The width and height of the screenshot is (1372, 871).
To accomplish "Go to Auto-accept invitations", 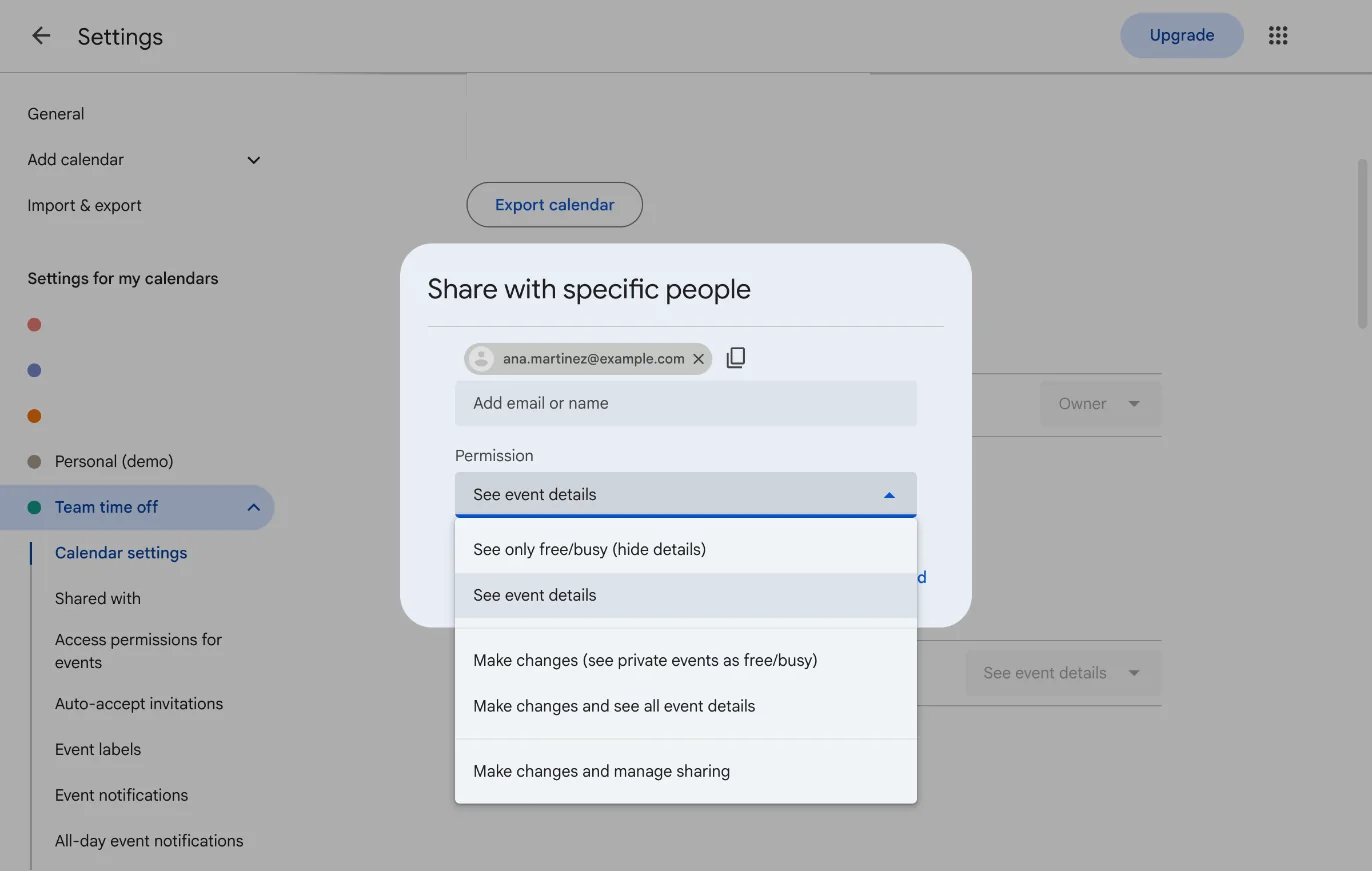I will click(139, 704).
